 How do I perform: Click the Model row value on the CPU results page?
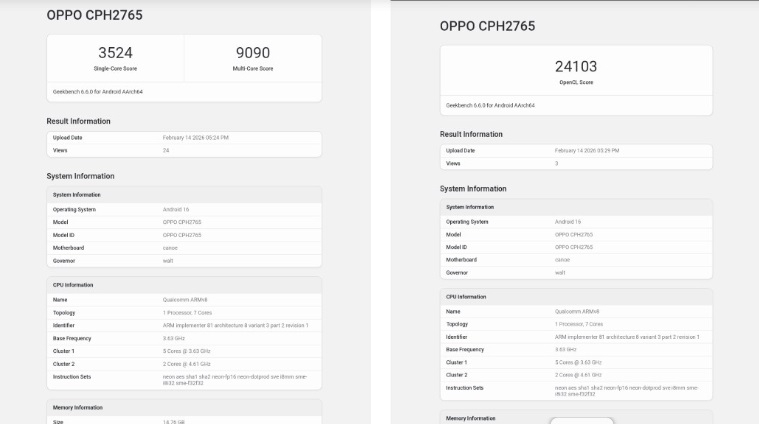(182, 222)
